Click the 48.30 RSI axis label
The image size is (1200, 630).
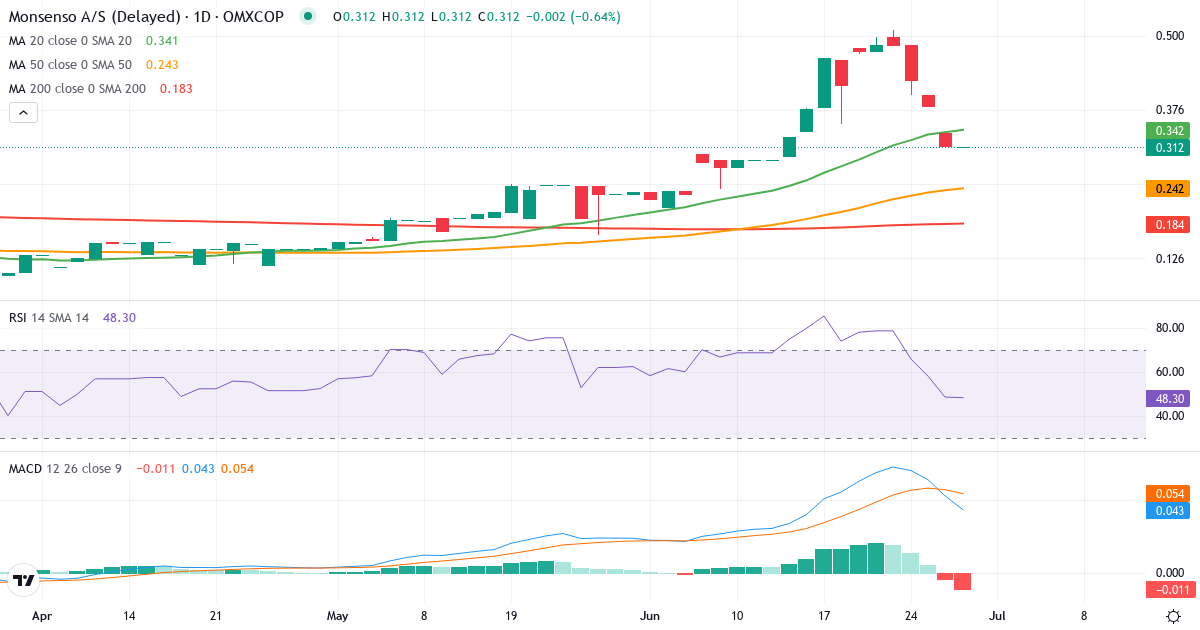tap(1166, 397)
